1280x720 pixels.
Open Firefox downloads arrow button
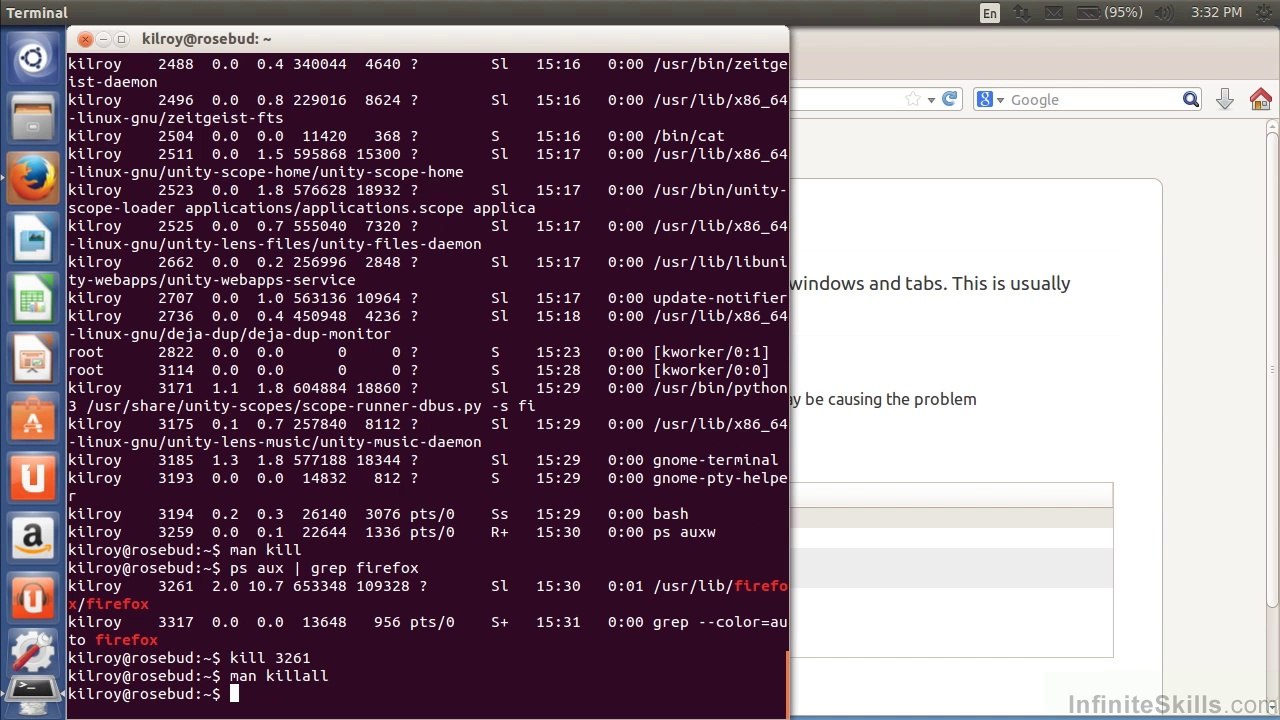(1225, 99)
